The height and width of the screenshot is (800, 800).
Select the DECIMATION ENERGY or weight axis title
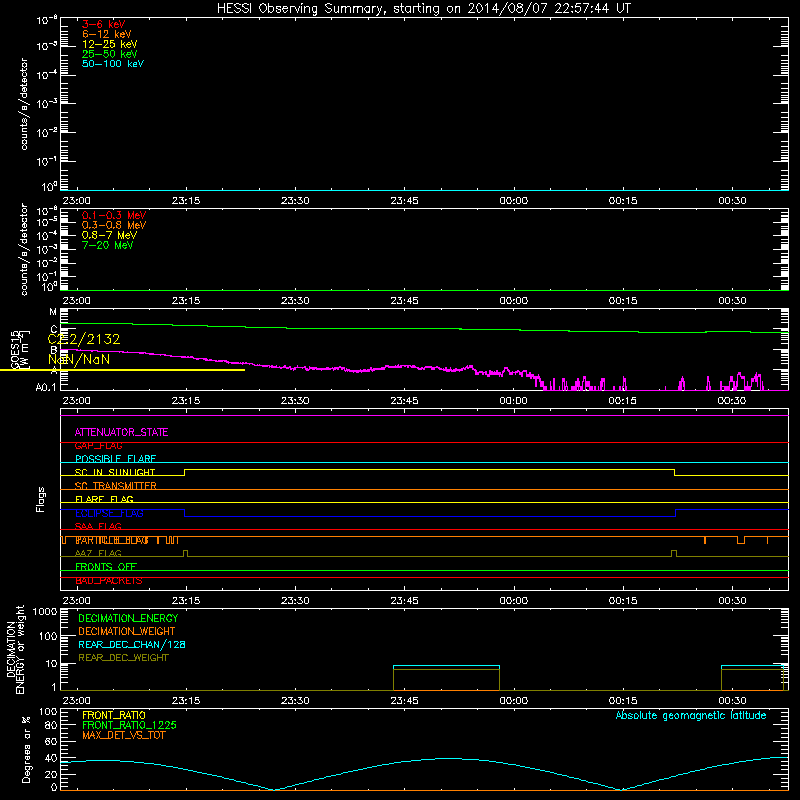tap(15, 649)
